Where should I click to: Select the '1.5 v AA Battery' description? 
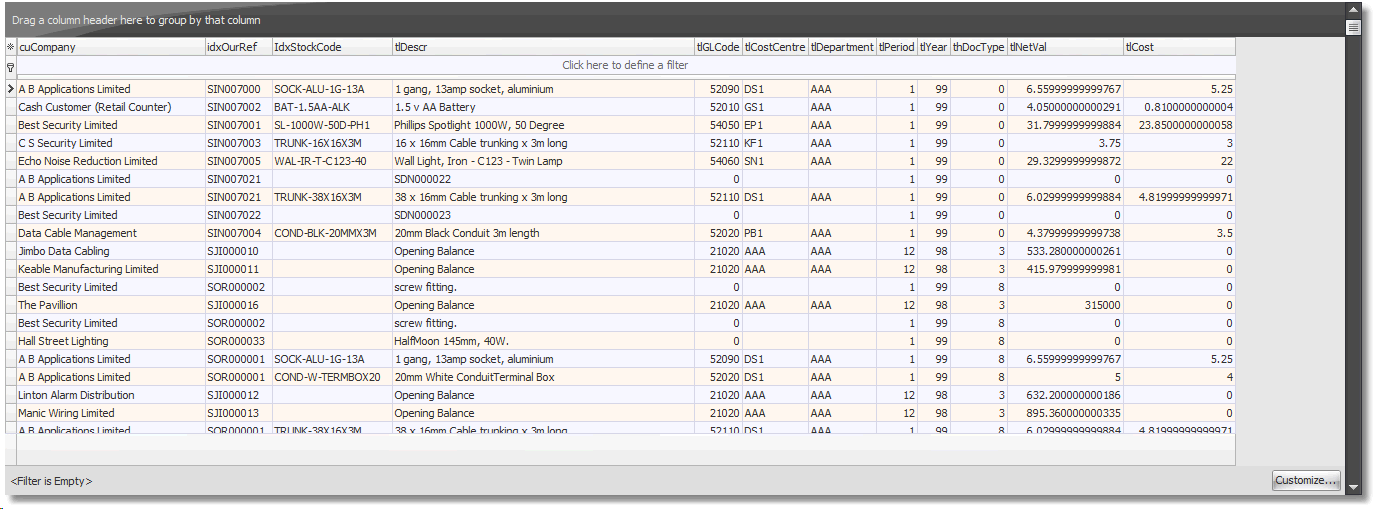click(x=544, y=107)
